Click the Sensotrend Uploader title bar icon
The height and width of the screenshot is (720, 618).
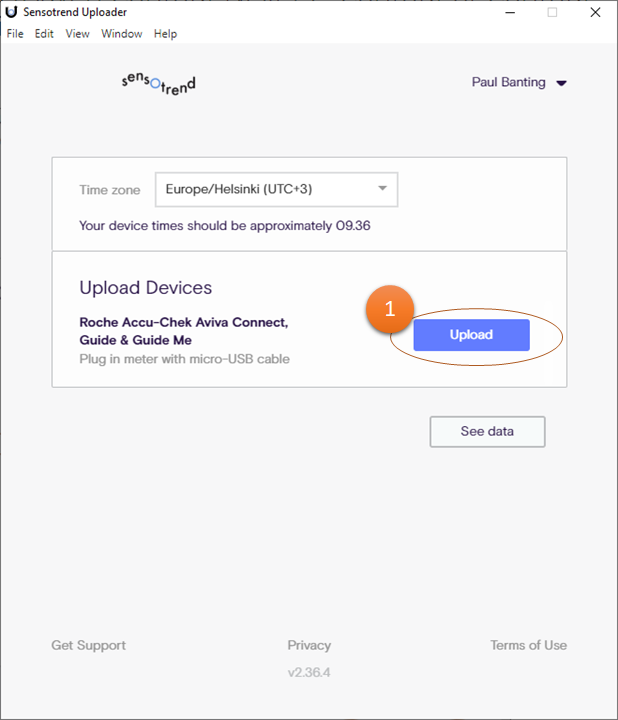pos(11,12)
